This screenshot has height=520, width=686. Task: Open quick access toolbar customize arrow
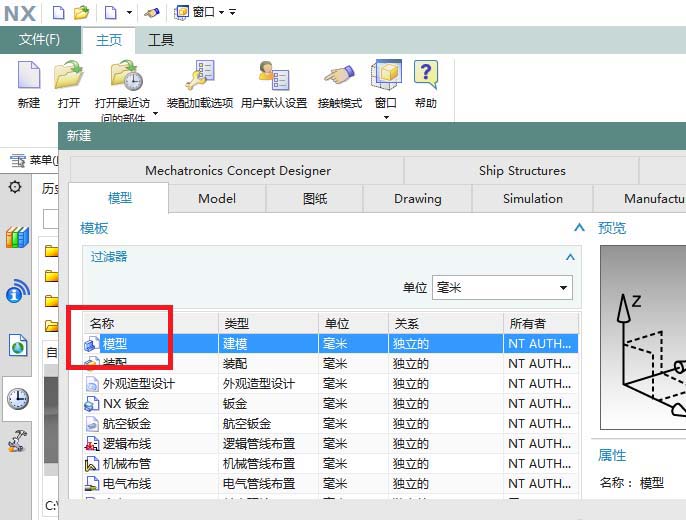[233, 12]
